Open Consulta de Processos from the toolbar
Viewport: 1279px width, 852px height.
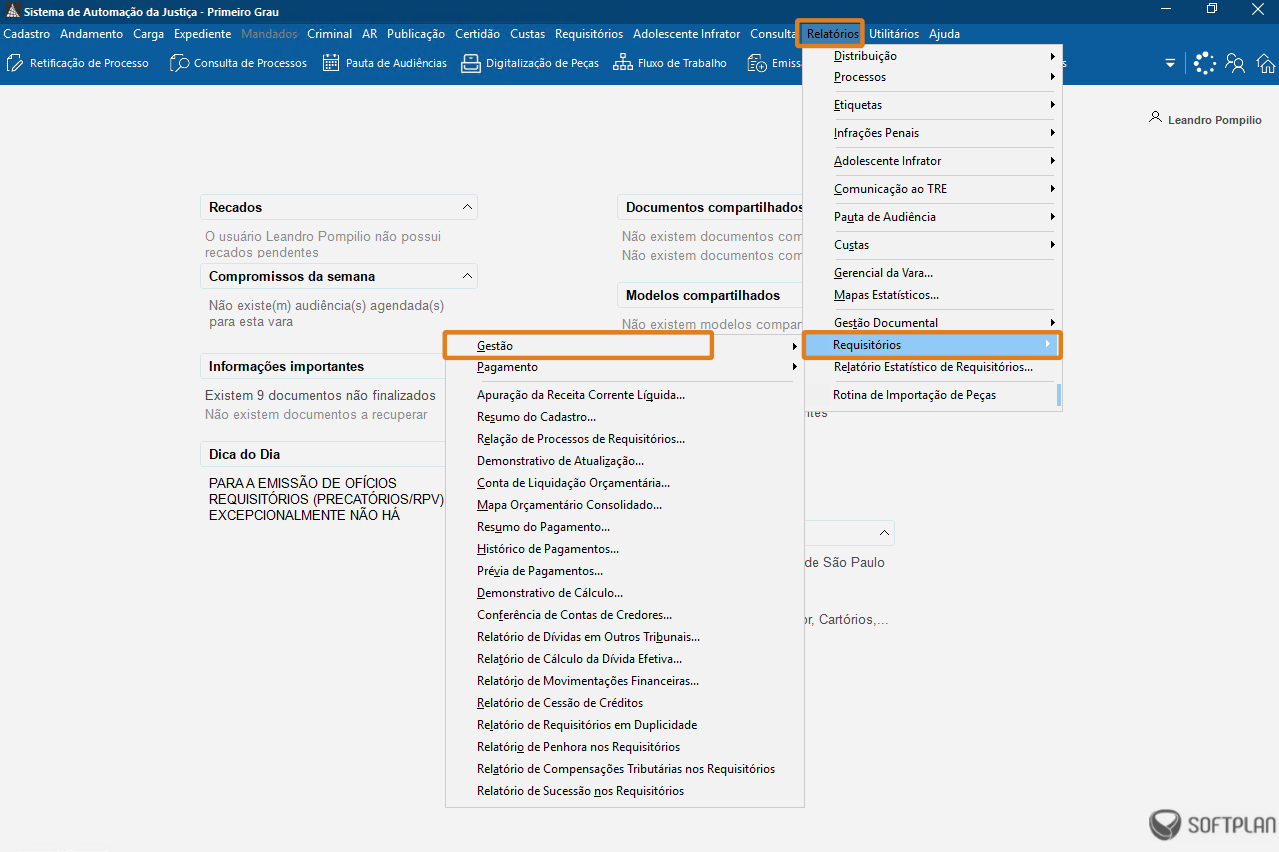[239, 63]
